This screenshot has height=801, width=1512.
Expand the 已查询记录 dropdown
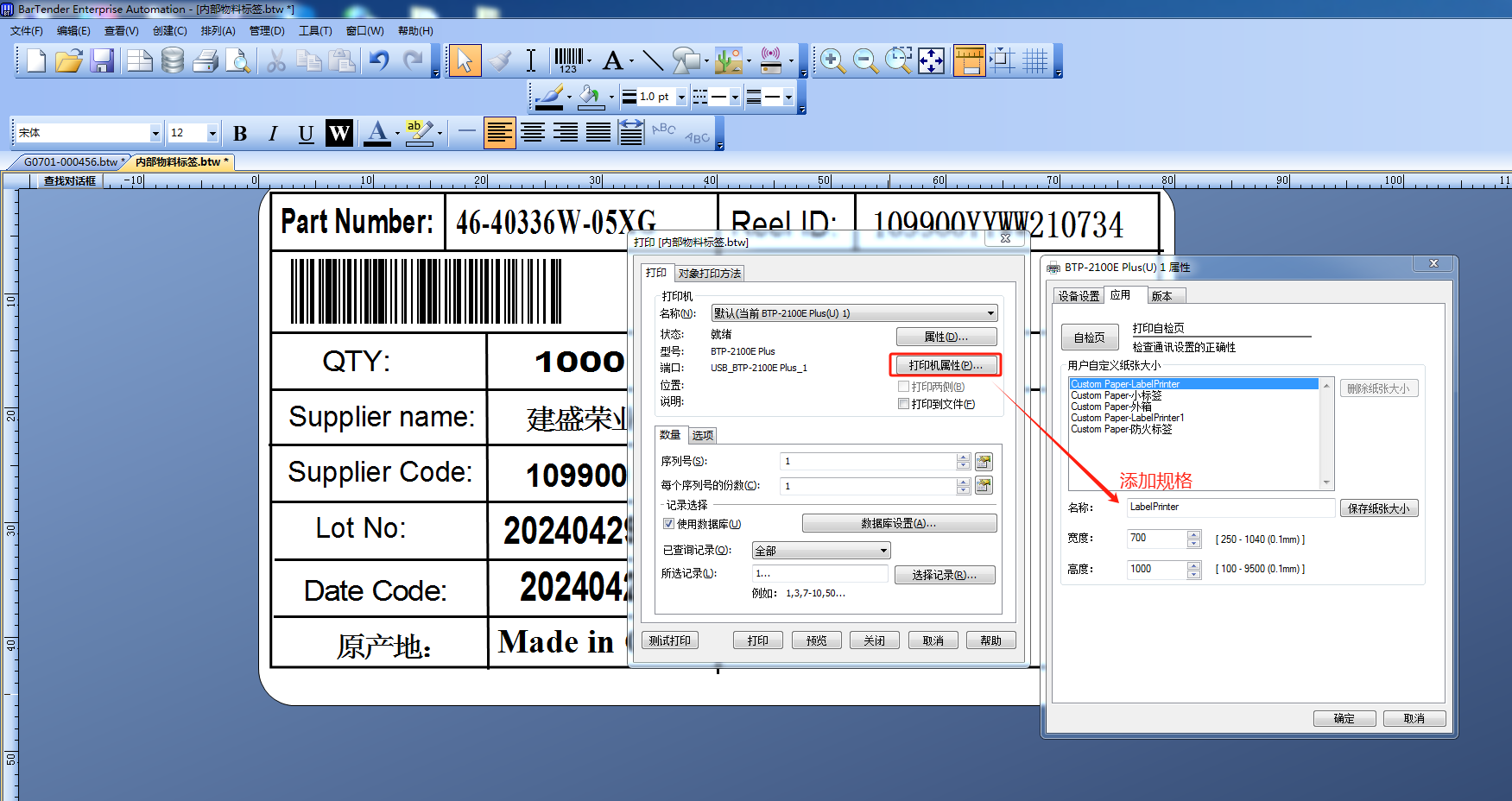click(x=883, y=551)
